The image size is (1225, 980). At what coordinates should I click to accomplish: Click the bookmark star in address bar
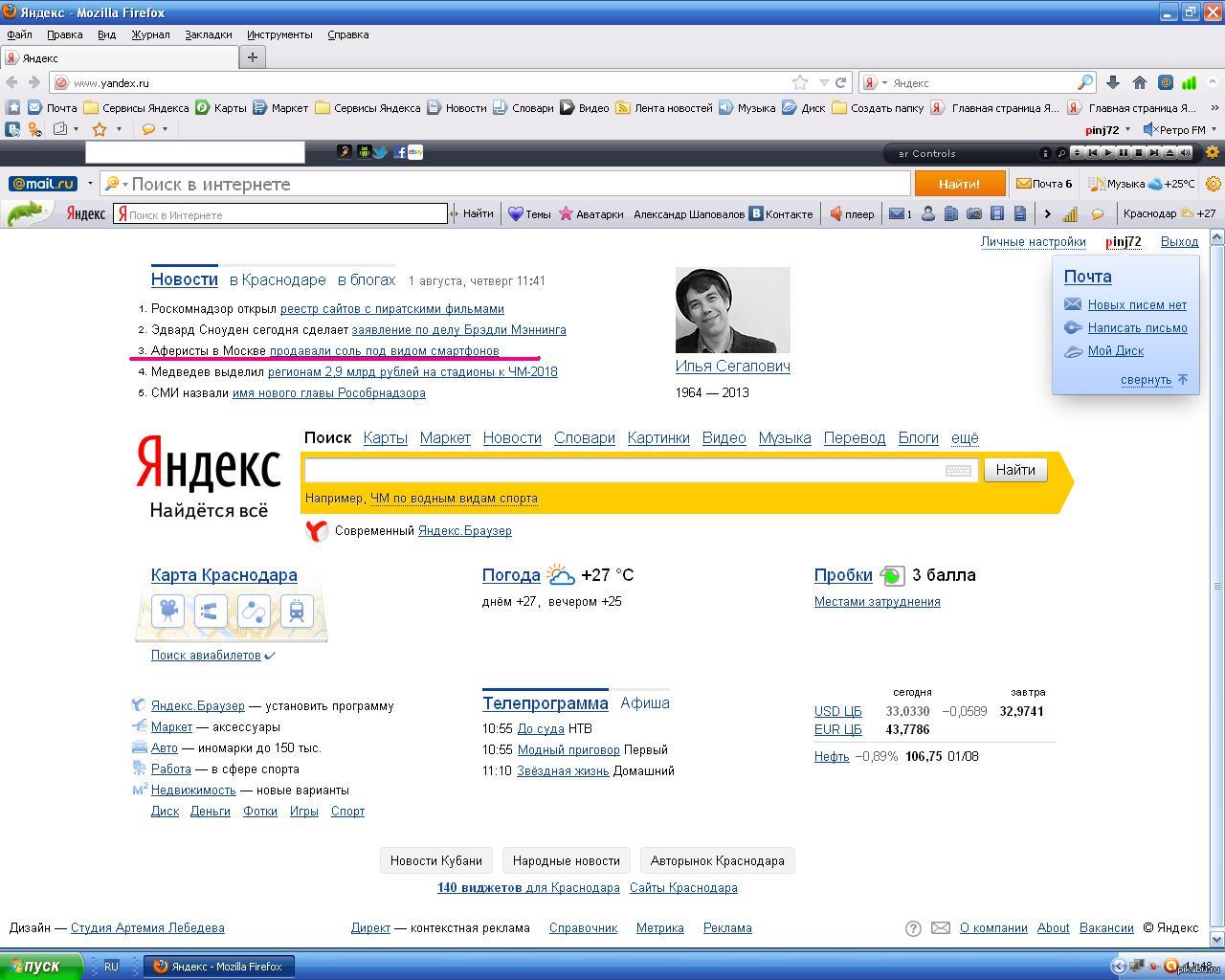800,82
